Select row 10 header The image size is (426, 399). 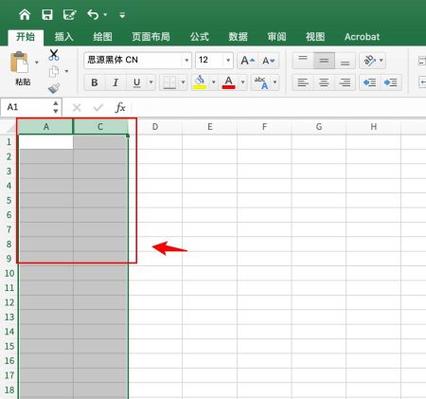pyautogui.click(x=9, y=273)
